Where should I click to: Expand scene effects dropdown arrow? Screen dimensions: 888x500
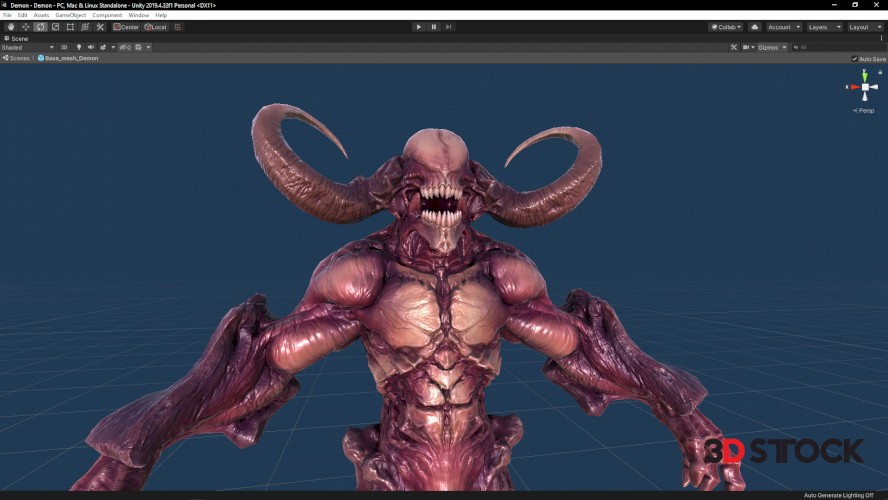[x=113, y=48]
